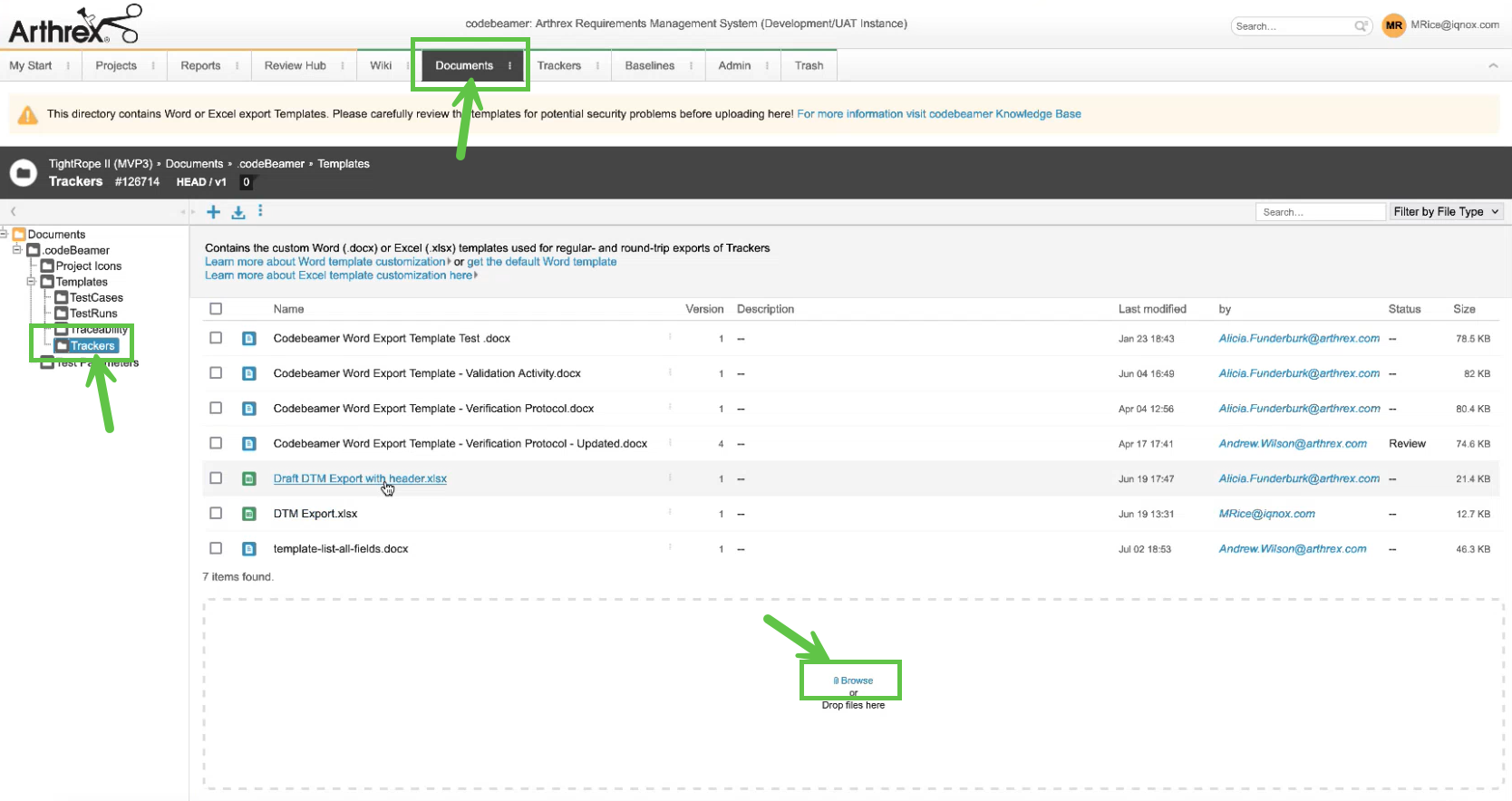Click the round folder icon in the dark header
The height and width of the screenshot is (801, 1512).
[x=24, y=172]
